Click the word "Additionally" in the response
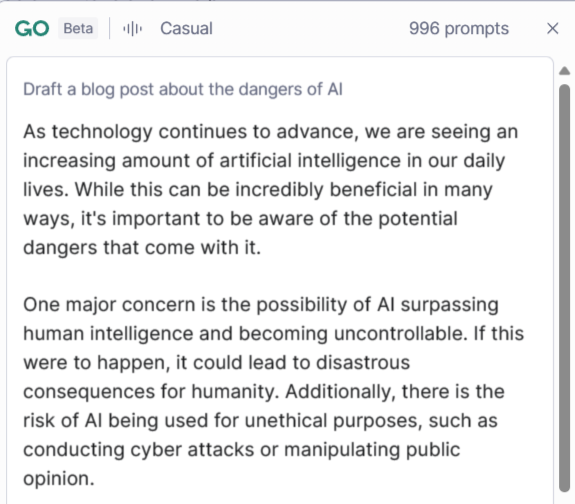575x504 pixels. point(340,392)
